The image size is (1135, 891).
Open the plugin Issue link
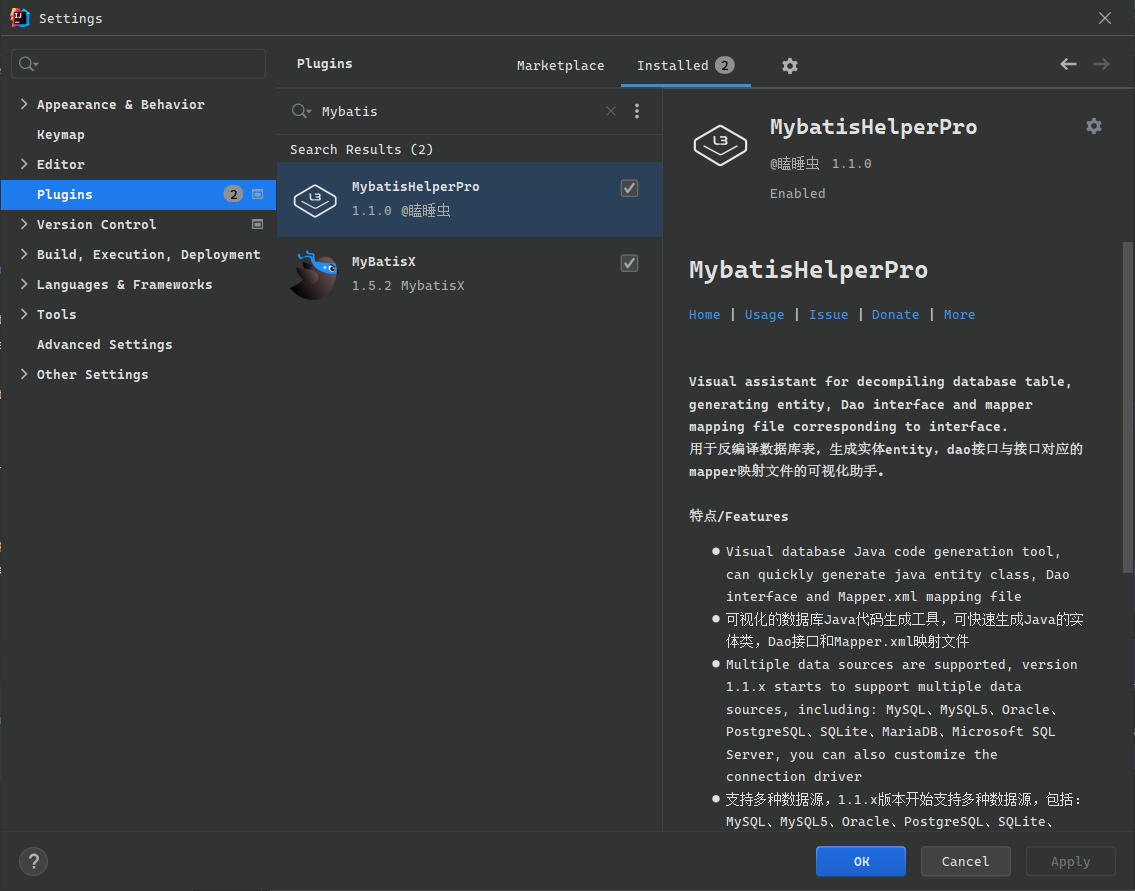point(828,314)
